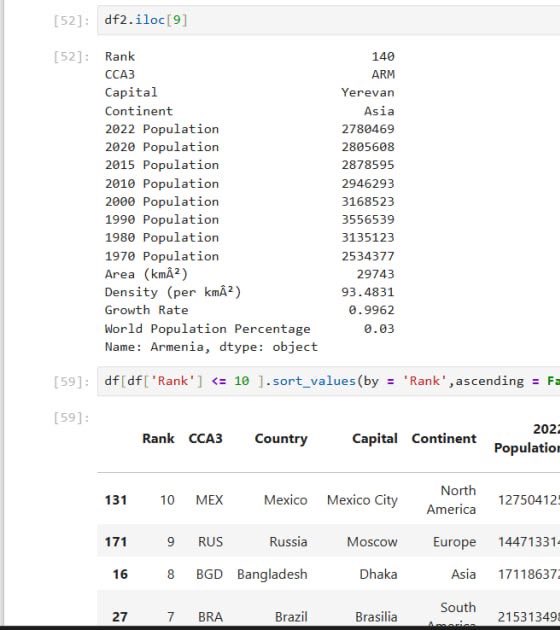Select the Rank column header
Viewport: 560px width, 630px height.
coord(158,438)
